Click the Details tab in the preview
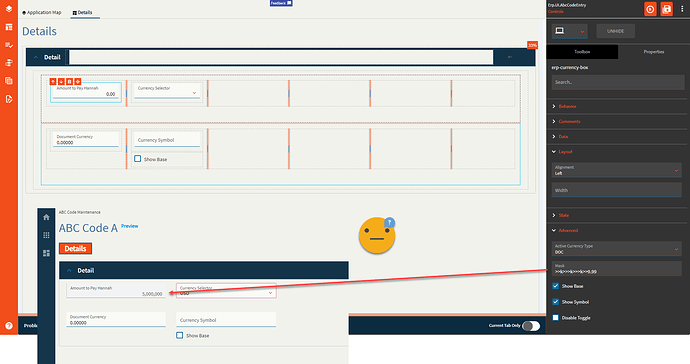This screenshot has width=690, height=364. (75, 249)
